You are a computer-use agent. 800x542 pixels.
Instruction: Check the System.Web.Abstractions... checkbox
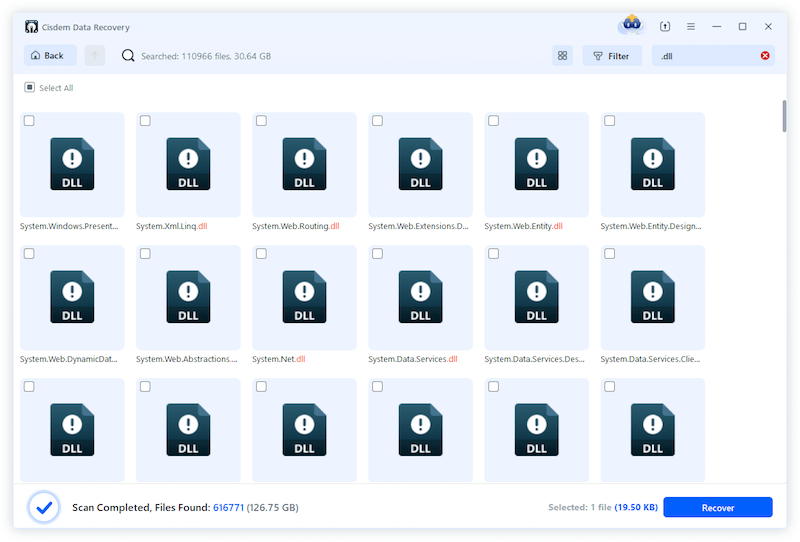click(145, 254)
